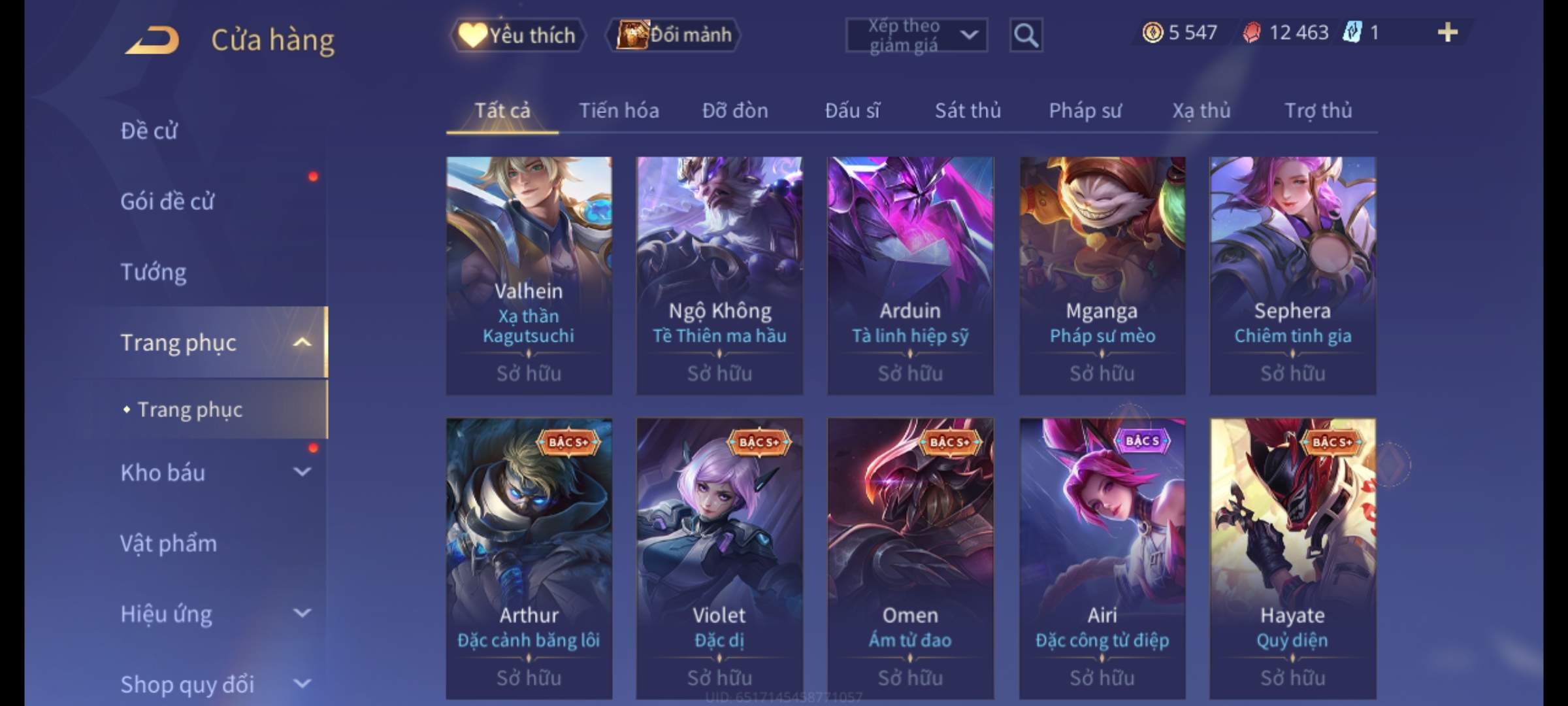
Task: Open Gói đề cử in sidebar
Action: coord(167,201)
